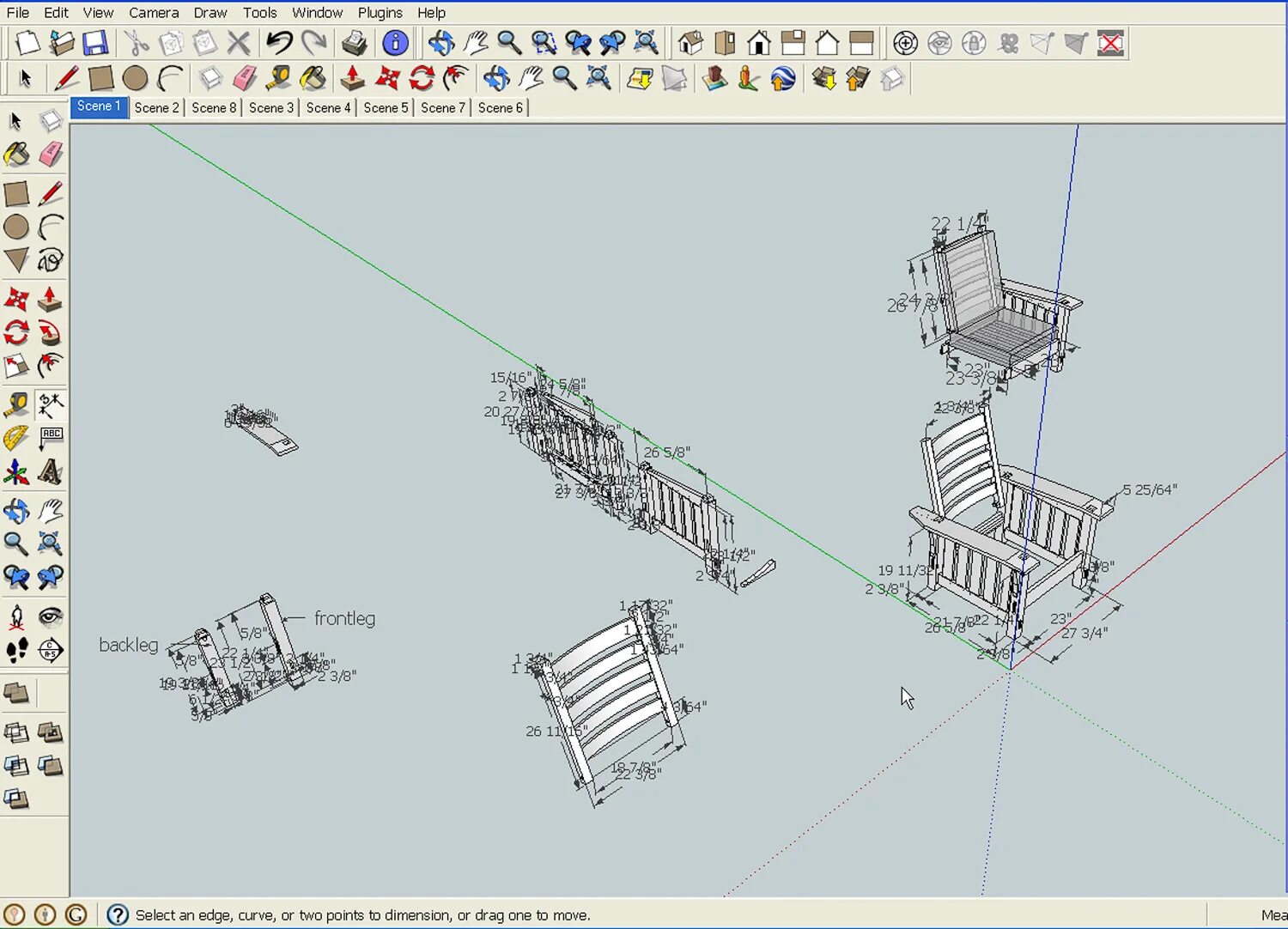Select the Protractor tool
The width and height of the screenshot is (1288, 929).
16,438
